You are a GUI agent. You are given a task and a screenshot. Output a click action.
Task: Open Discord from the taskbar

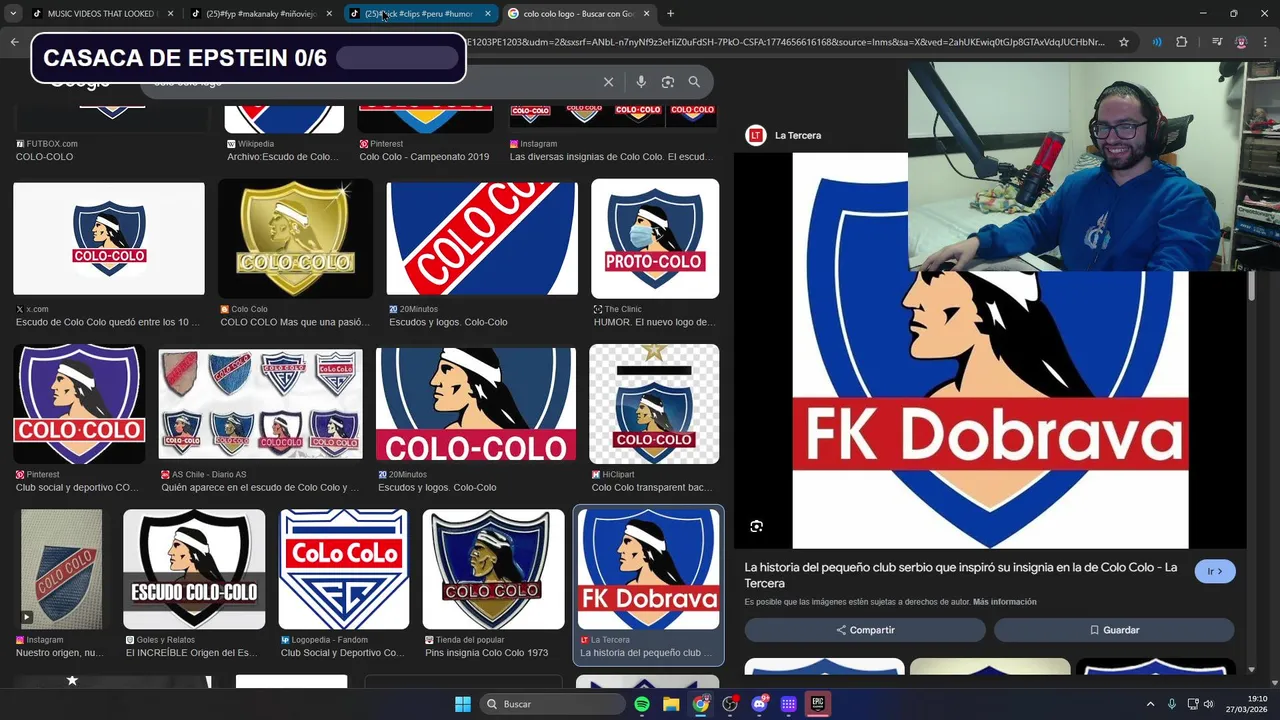[x=759, y=704]
